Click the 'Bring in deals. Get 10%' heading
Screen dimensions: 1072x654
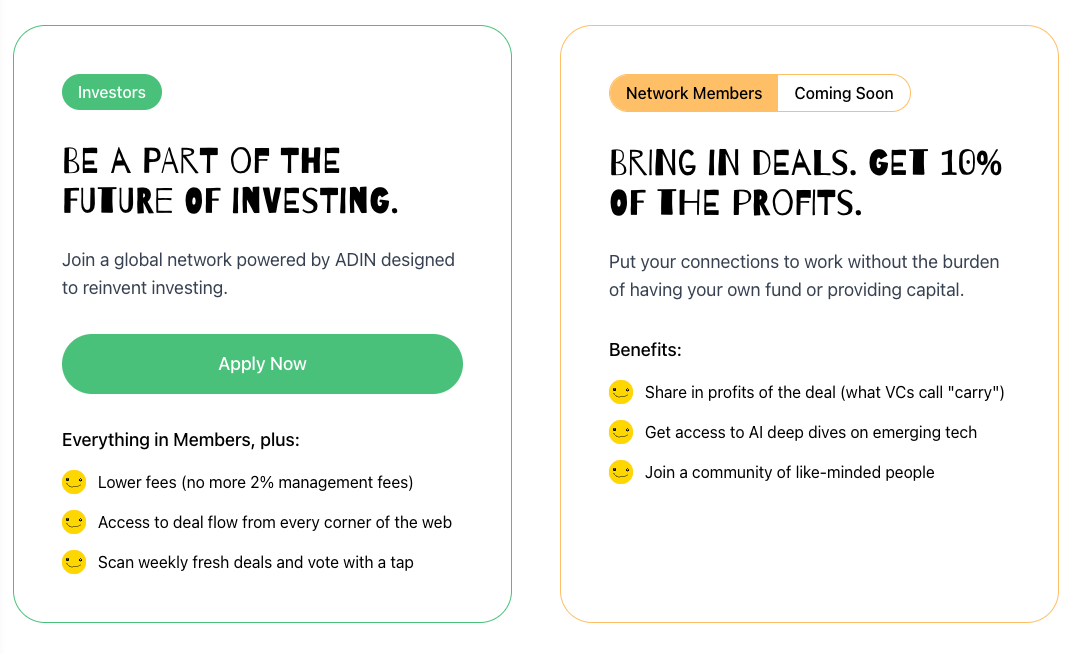(x=805, y=183)
